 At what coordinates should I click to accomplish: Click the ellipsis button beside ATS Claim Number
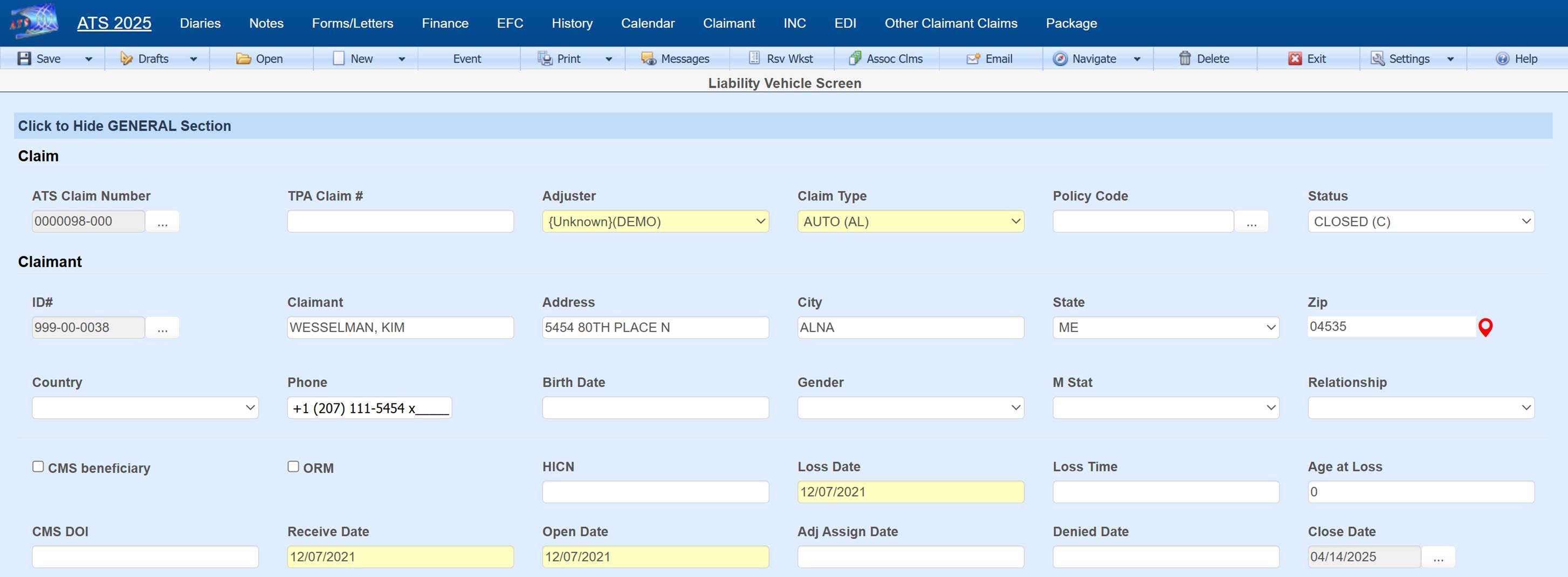click(162, 222)
